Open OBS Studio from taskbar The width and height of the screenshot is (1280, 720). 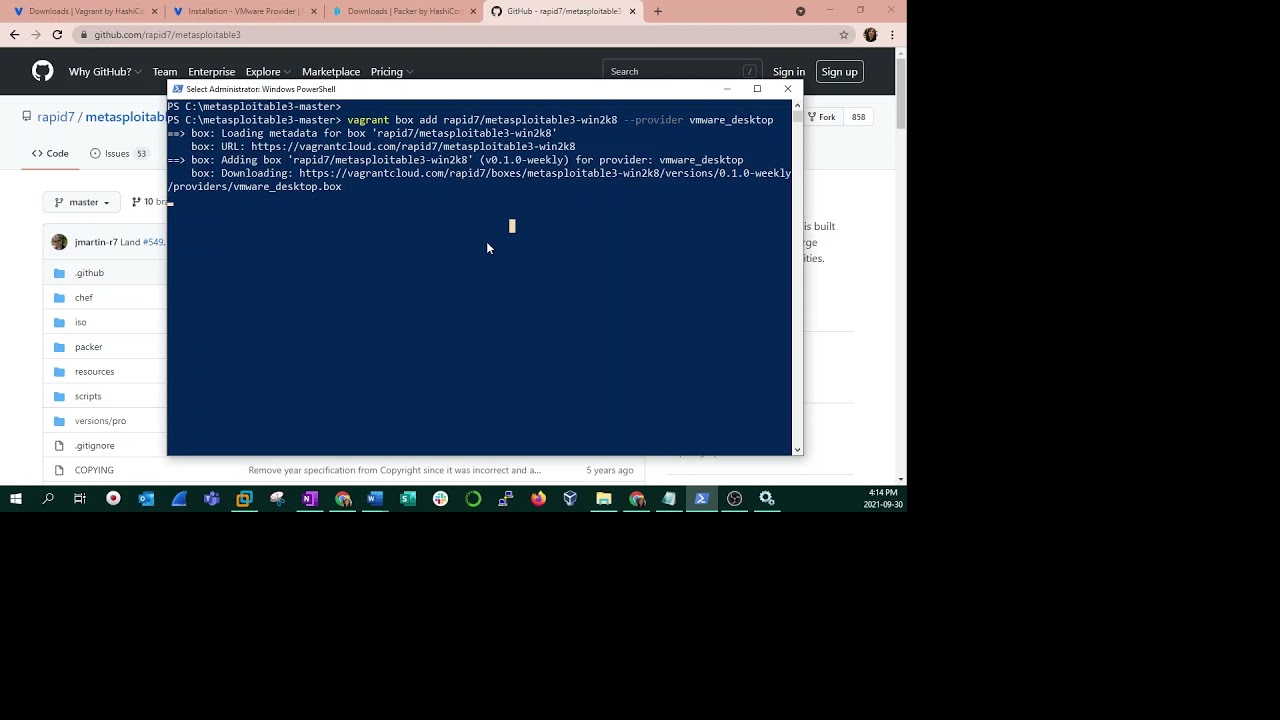tap(734, 498)
